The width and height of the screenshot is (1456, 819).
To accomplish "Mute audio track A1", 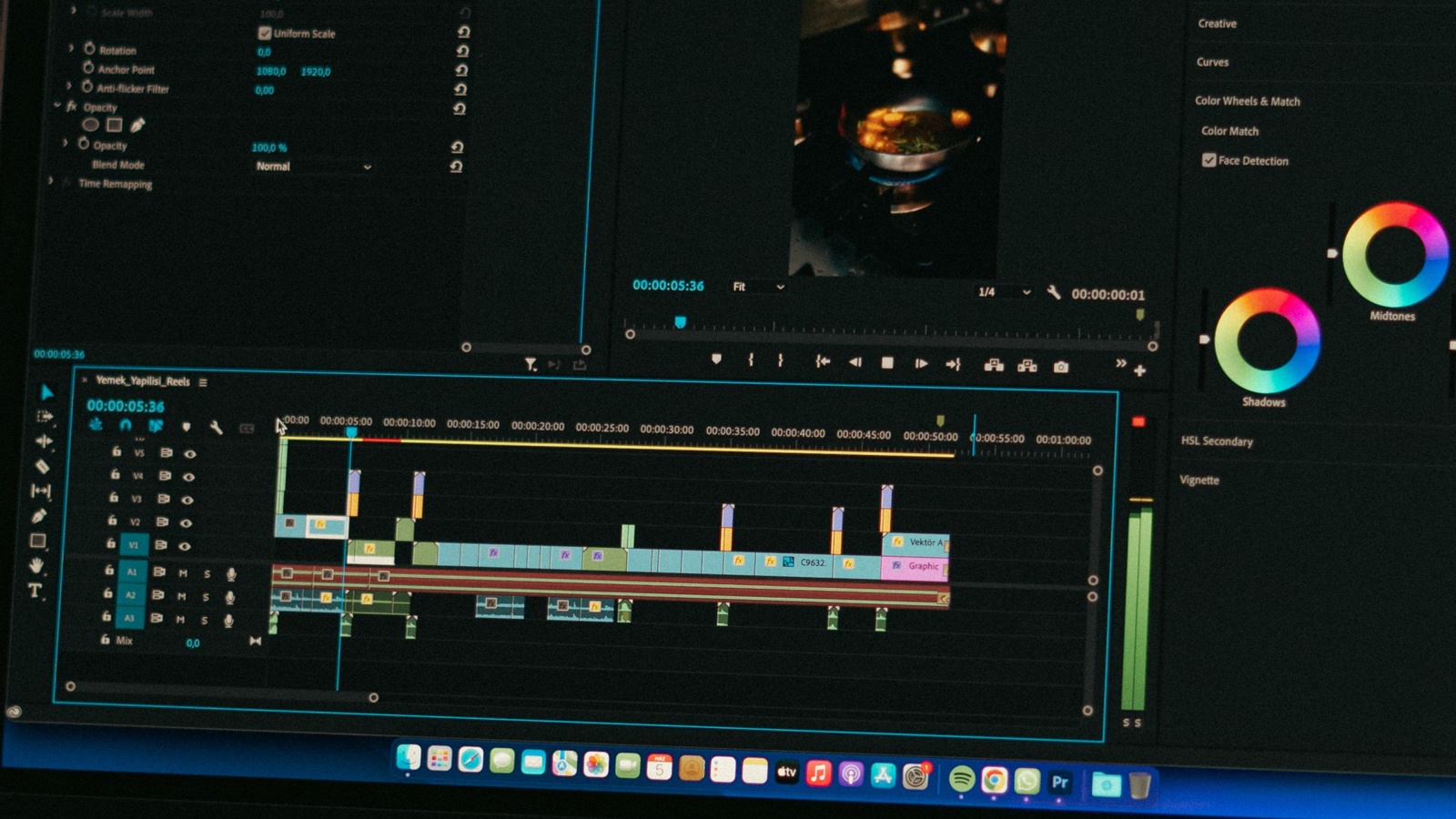I will [x=183, y=573].
